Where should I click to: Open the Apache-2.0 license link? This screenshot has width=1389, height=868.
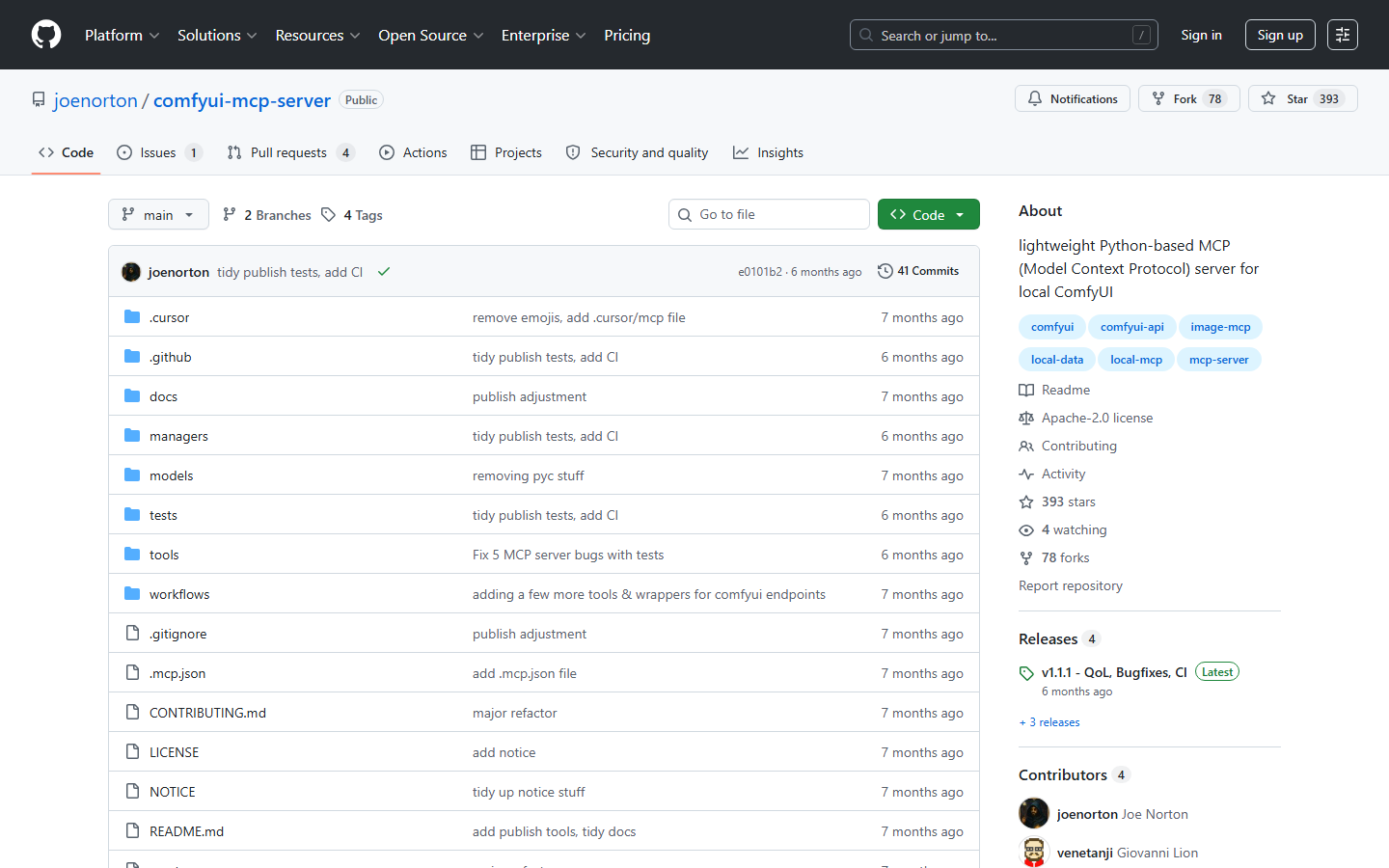point(1086,418)
